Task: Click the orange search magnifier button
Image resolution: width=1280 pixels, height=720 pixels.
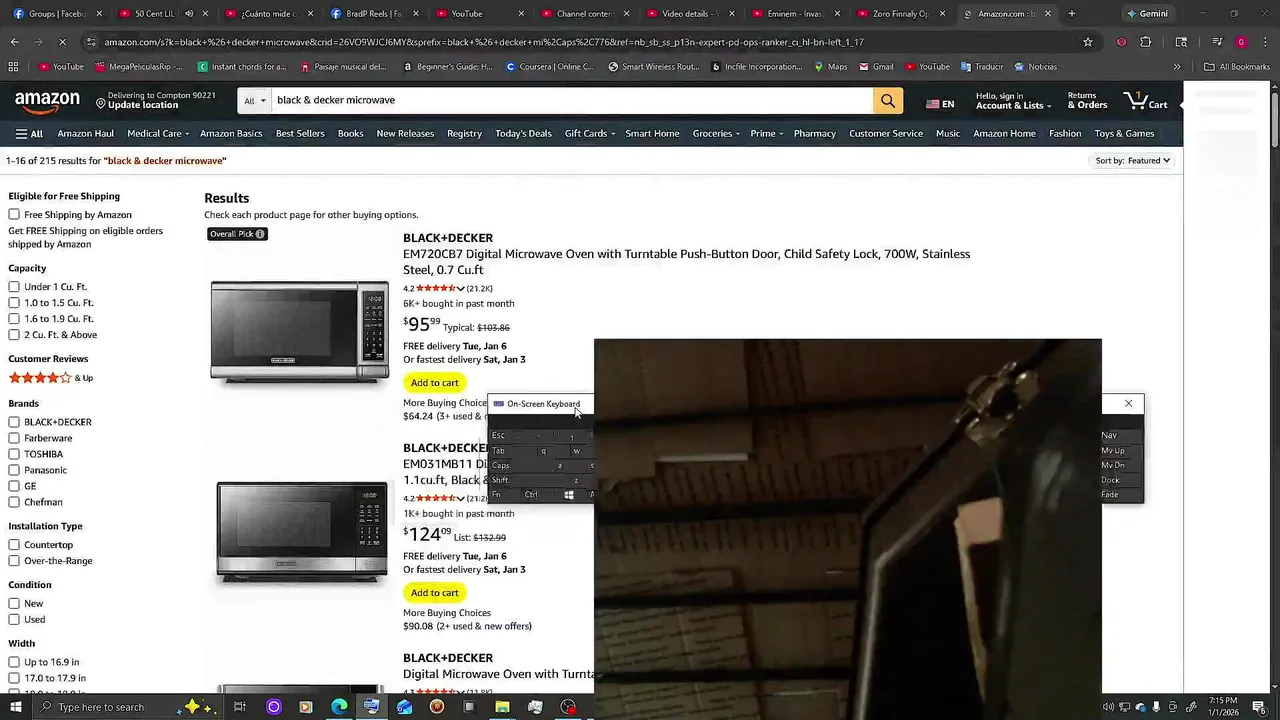Action: 887,101
